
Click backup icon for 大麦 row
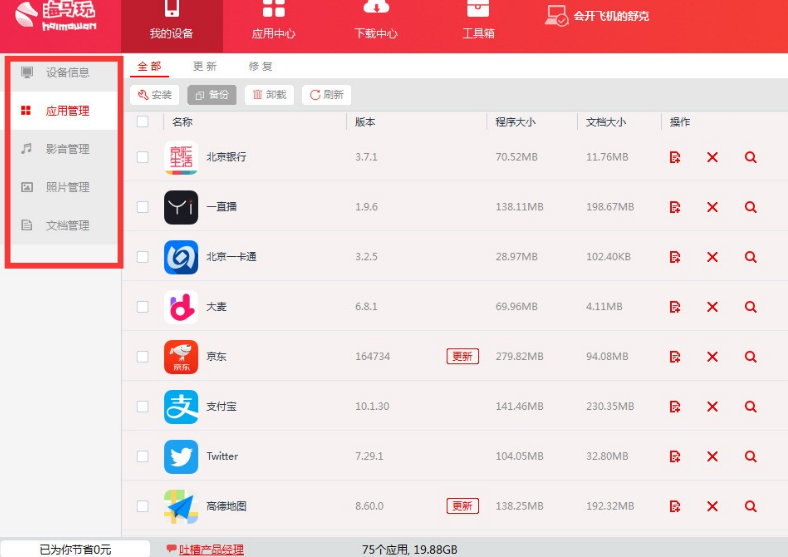(675, 307)
